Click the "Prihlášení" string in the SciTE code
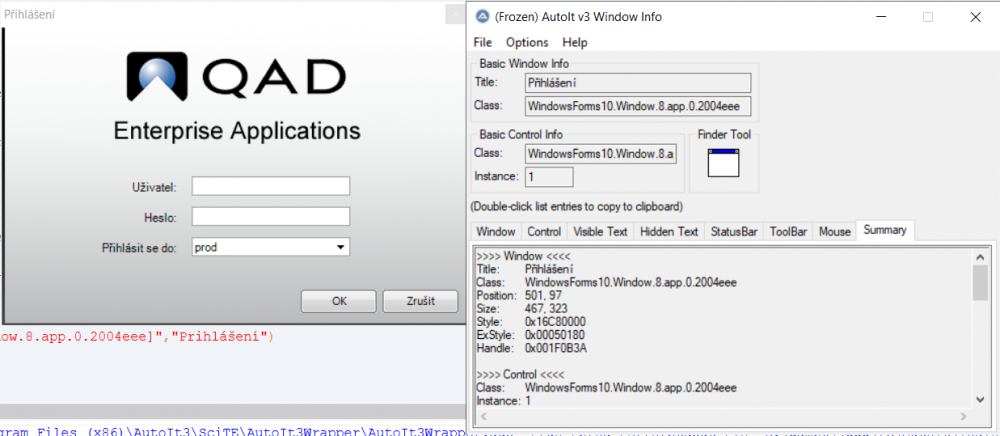1000x436 pixels. [x=220, y=337]
